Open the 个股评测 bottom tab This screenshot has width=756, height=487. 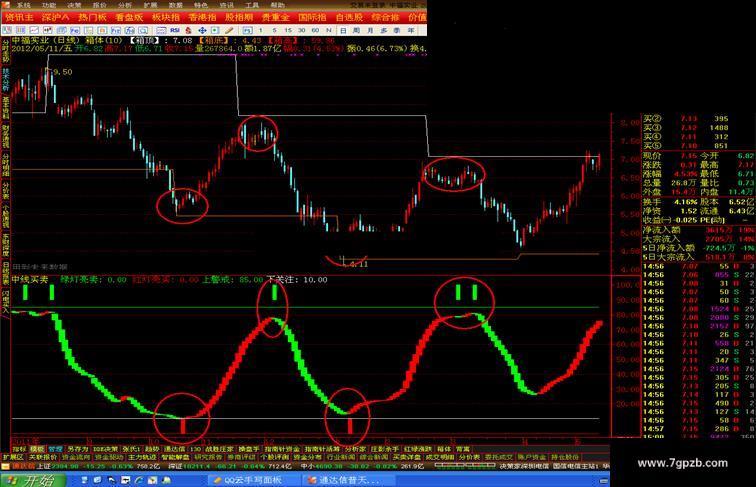click(274, 457)
